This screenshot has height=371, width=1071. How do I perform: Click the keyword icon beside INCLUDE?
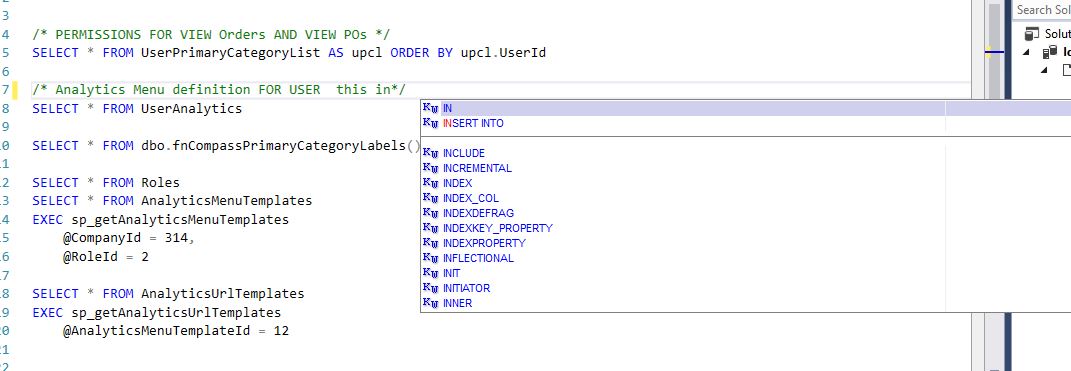430,153
